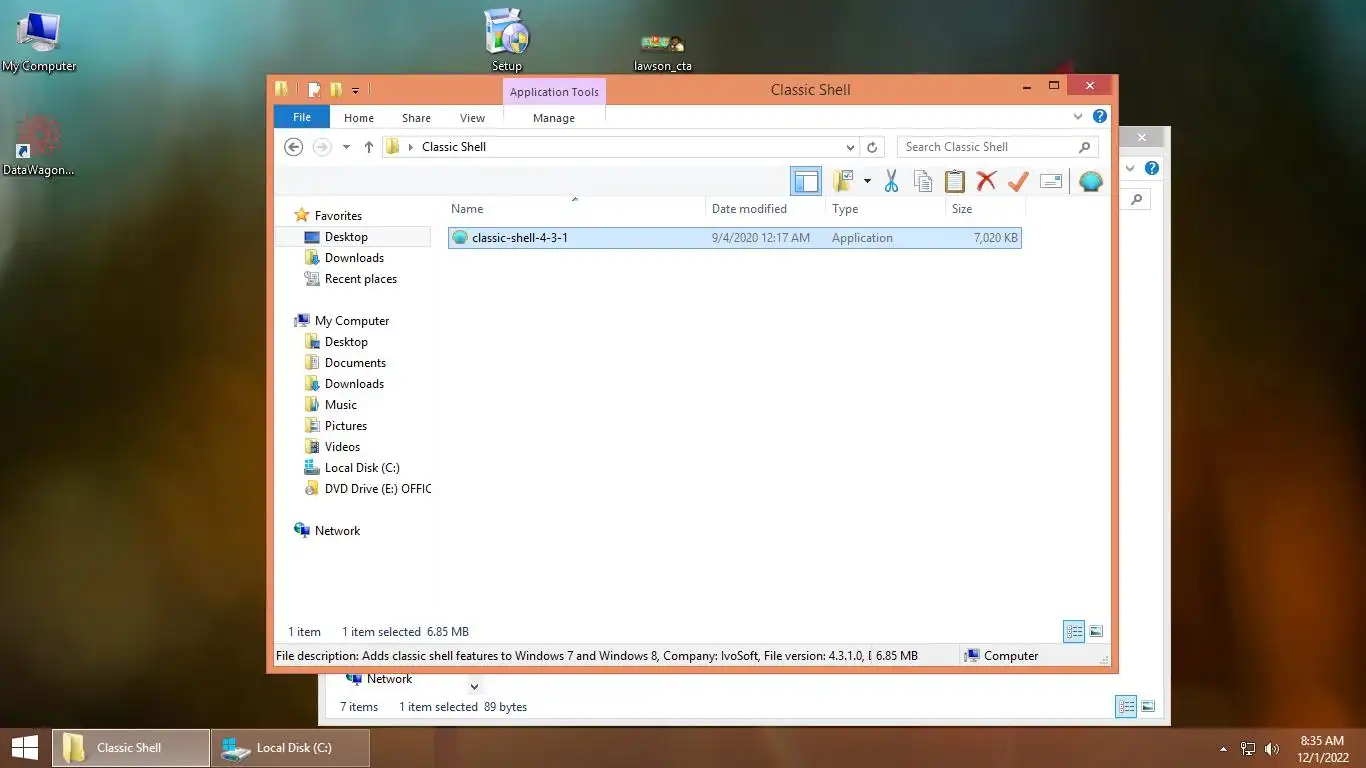This screenshot has height=768, width=1366.
Task: Open the Windows Start button
Action: [24, 747]
